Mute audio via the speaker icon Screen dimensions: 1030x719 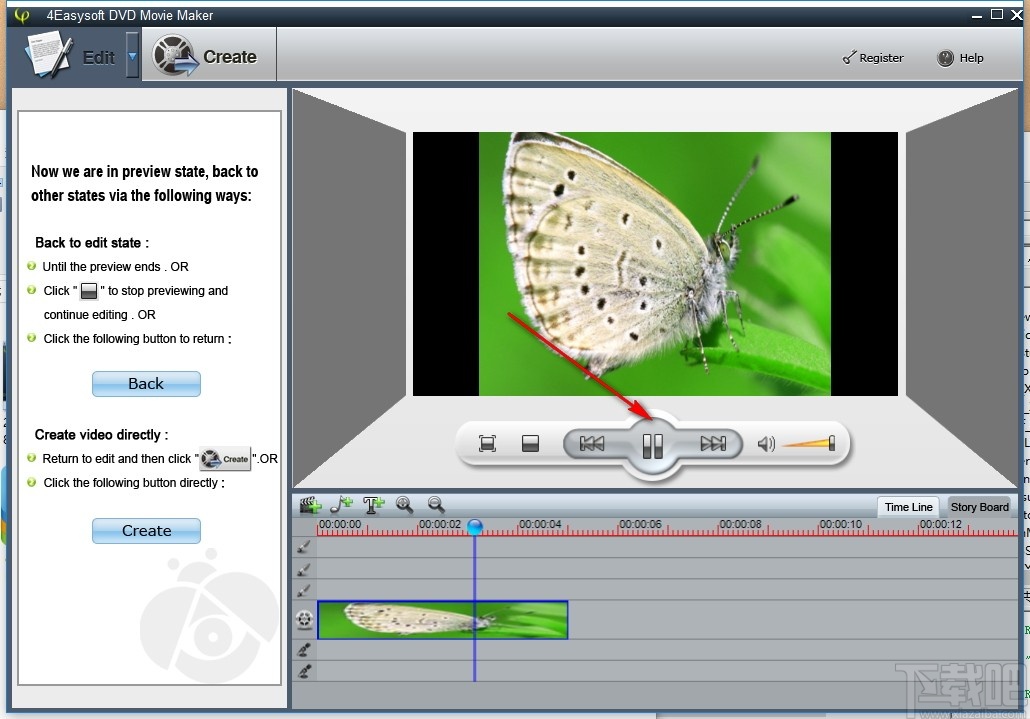point(766,442)
